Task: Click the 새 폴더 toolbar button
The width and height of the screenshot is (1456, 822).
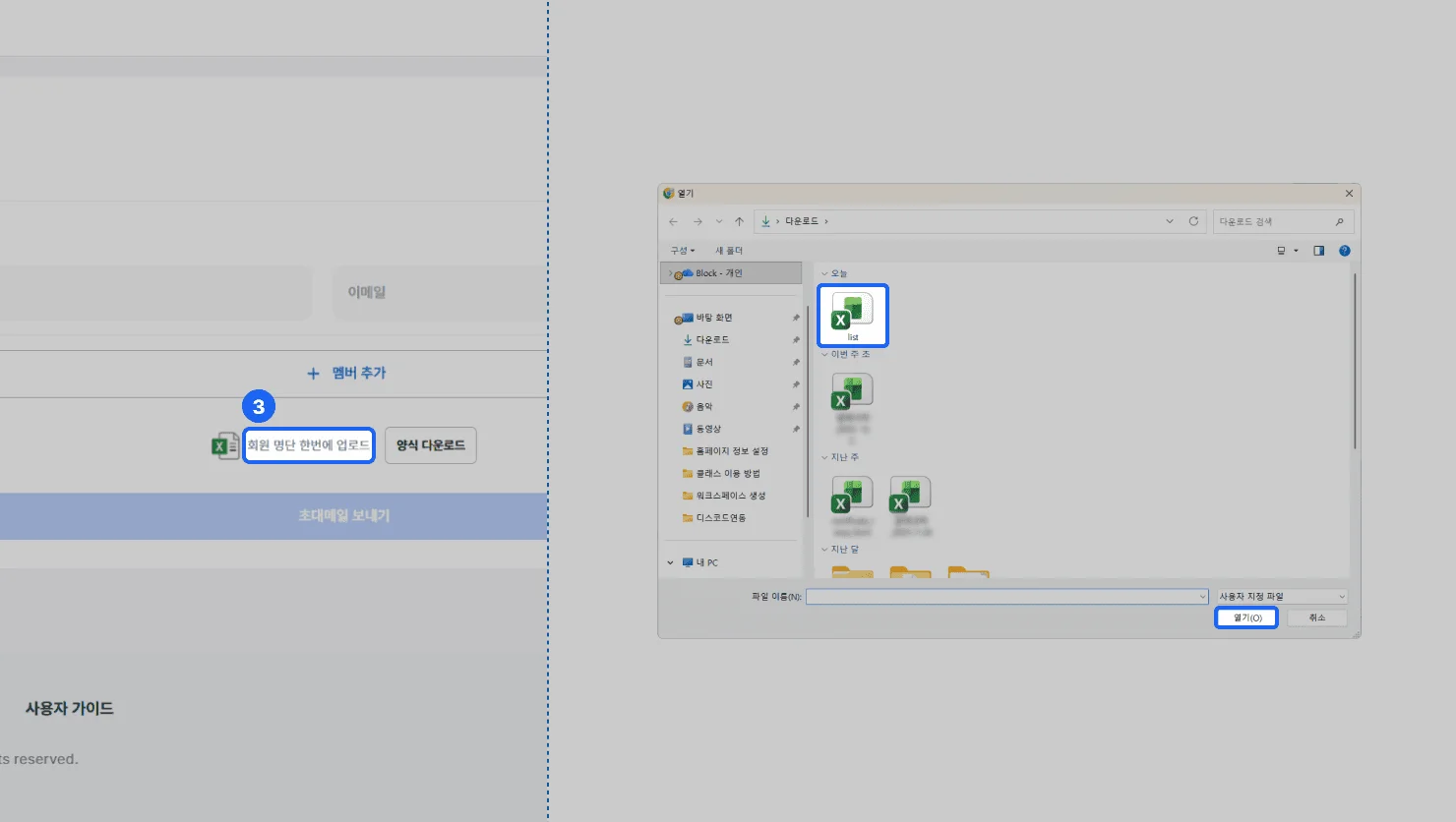Action: pos(729,251)
